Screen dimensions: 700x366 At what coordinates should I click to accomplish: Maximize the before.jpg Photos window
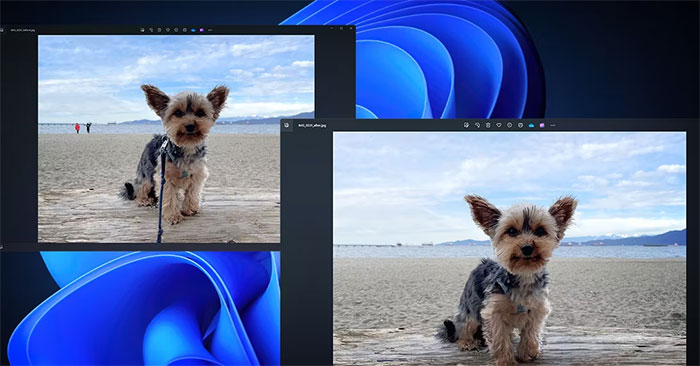pyautogui.click(x=342, y=28)
